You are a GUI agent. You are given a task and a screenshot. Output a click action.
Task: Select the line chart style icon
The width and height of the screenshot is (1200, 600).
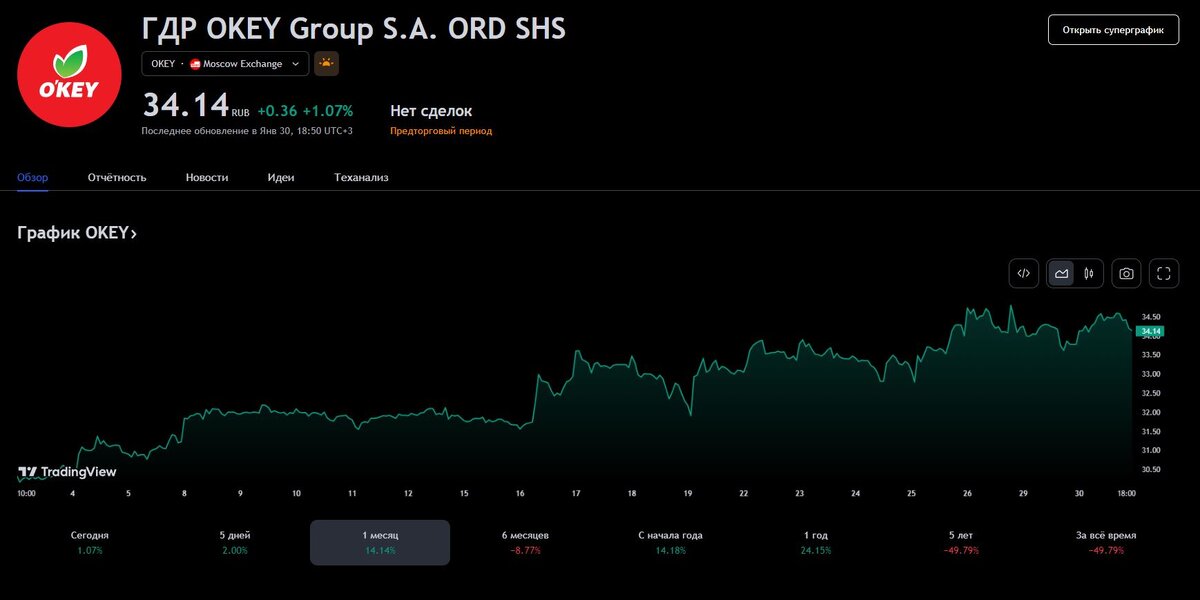(x=1061, y=273)
